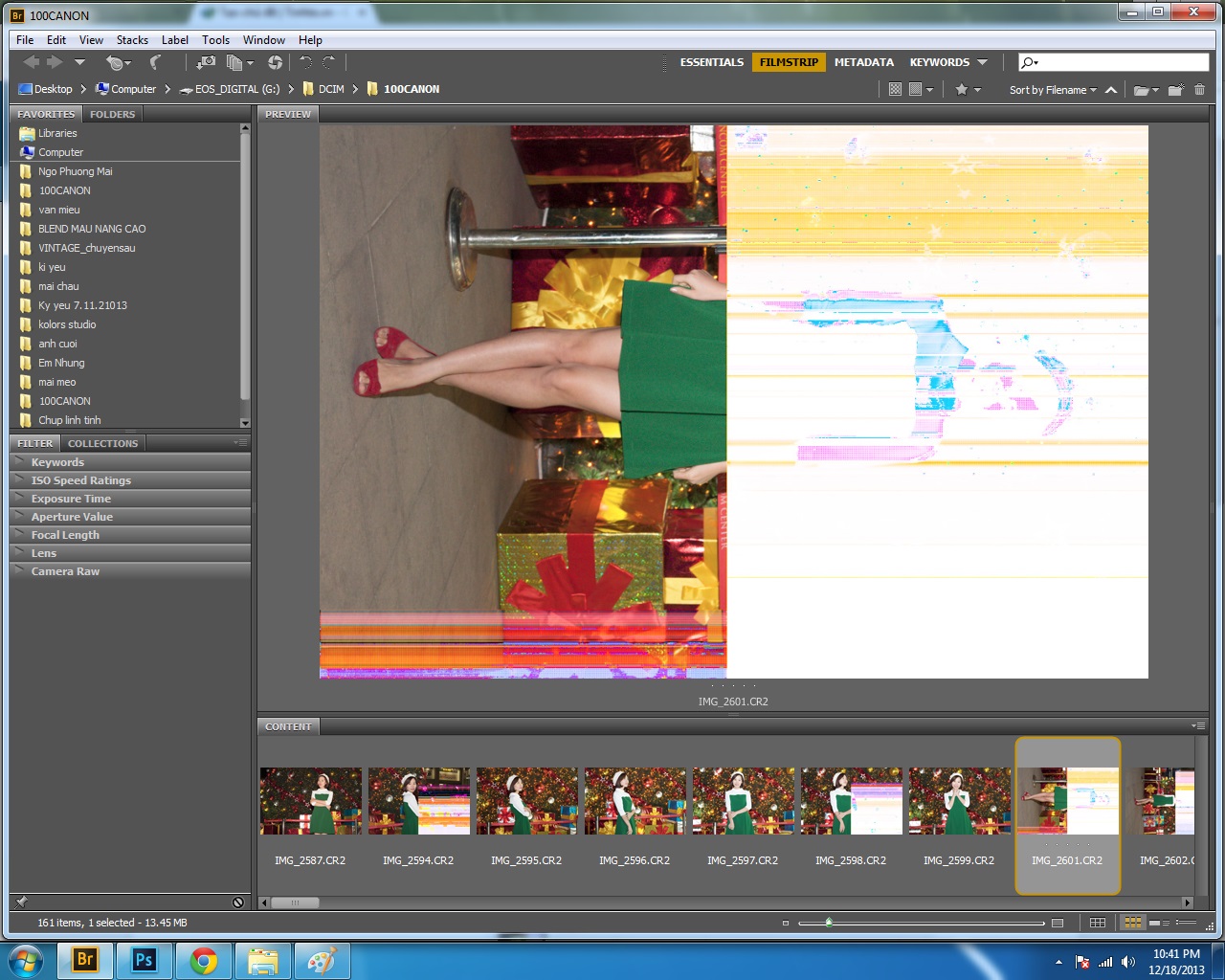This screenshot has width=1225, height=980.
Task: Click the thumbnail size slider
Action: 921,923
